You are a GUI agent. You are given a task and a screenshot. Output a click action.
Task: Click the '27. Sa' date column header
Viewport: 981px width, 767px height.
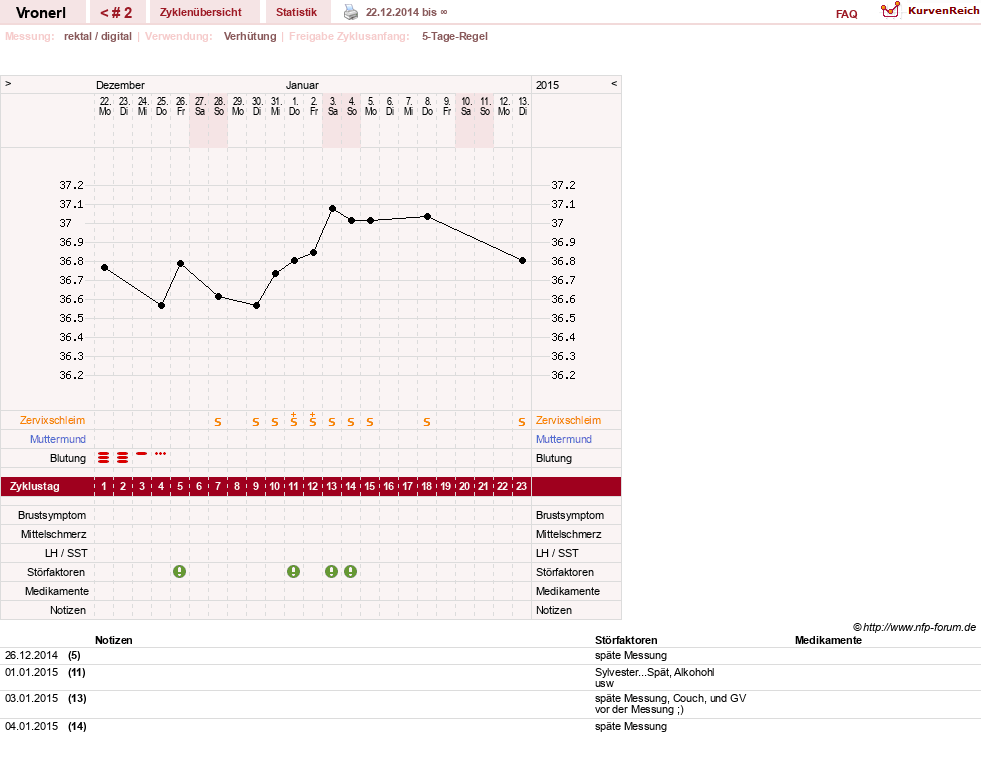point(200,106)
